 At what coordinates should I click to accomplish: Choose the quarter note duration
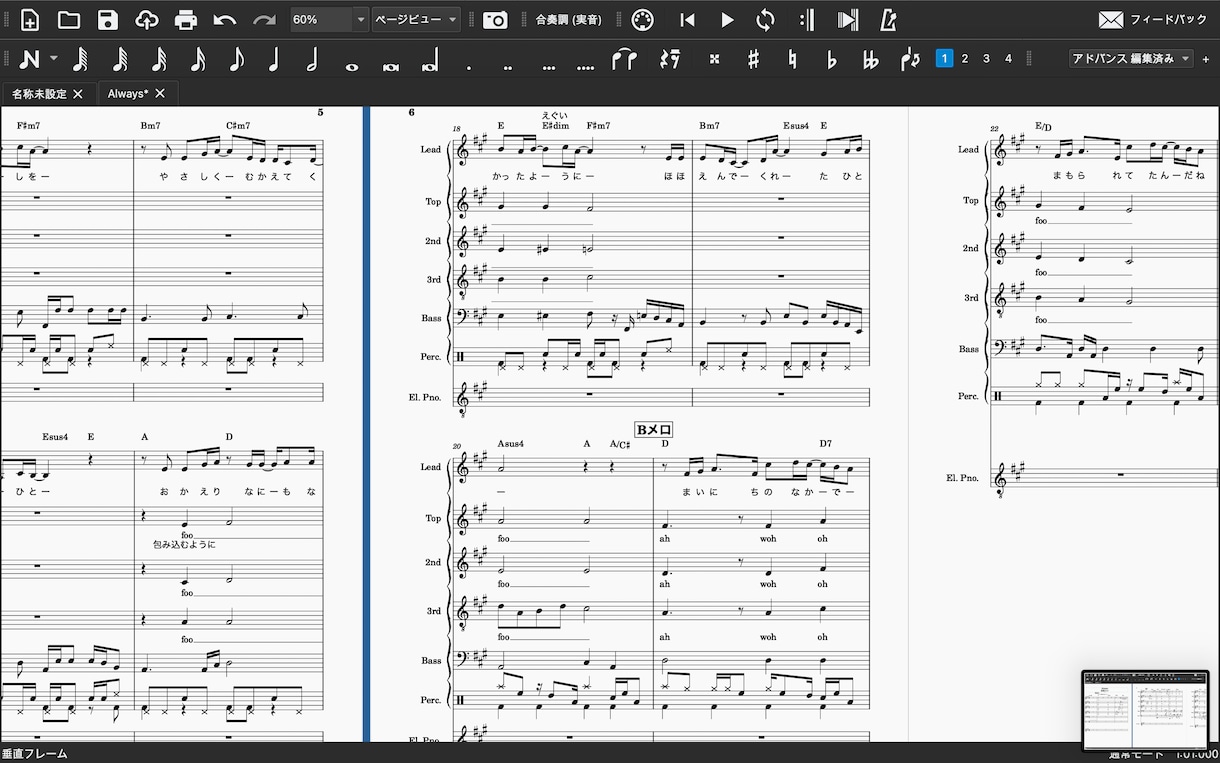click(x=274, y=59)
